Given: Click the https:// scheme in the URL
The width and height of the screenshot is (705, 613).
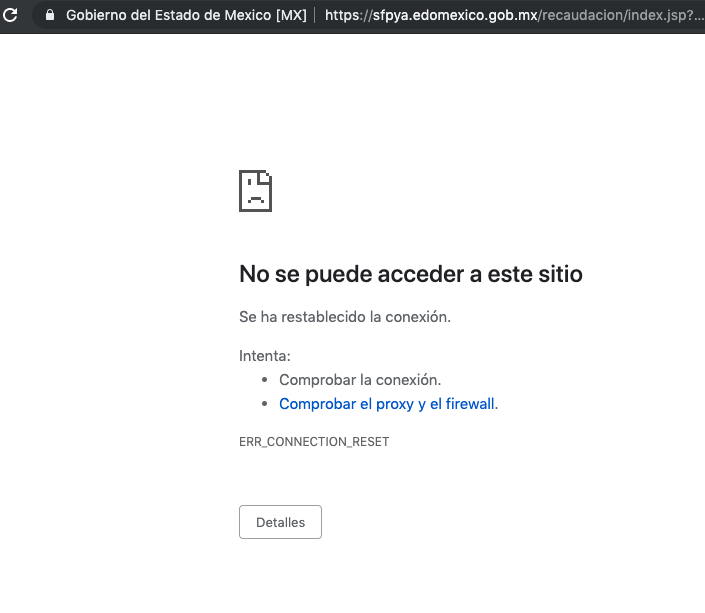Looking at the screenshot, I should pos(346,16).
